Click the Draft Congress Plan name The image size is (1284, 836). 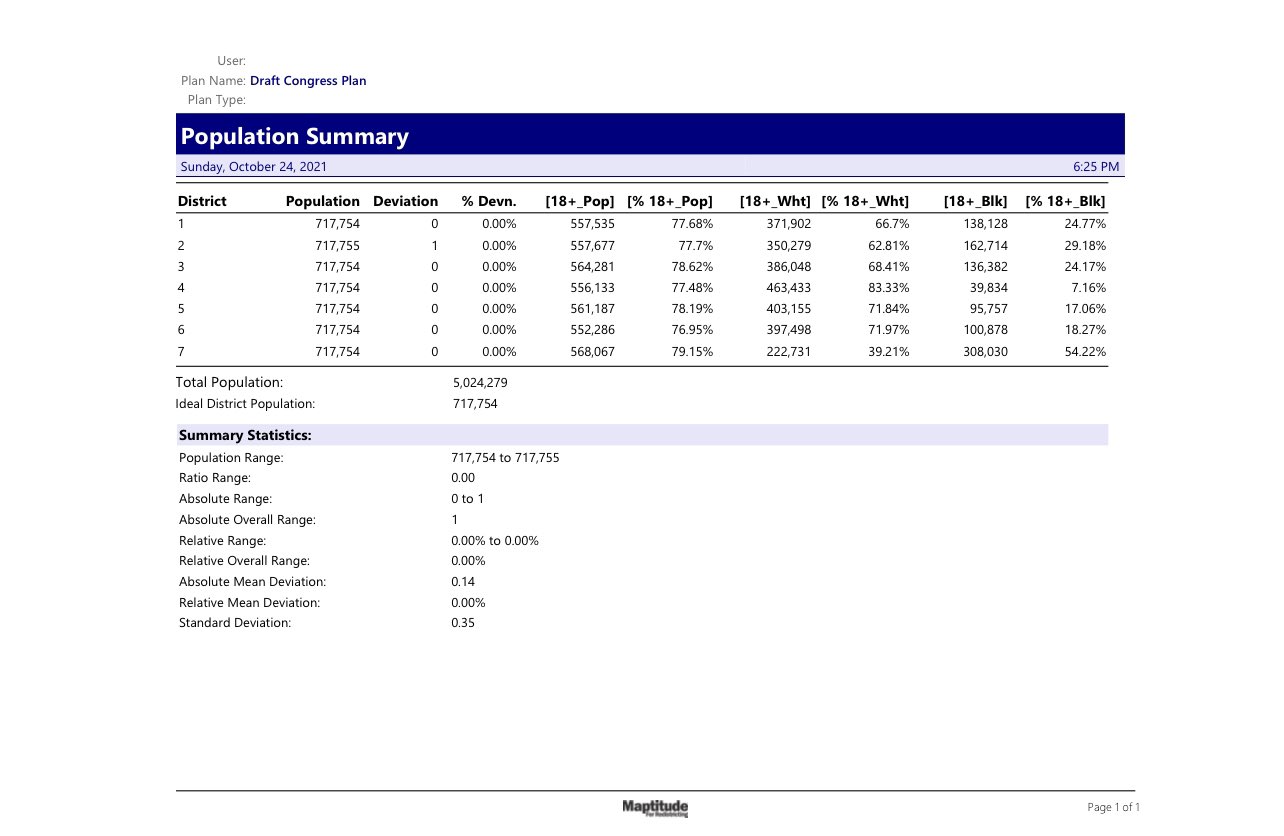pos(308,81)
